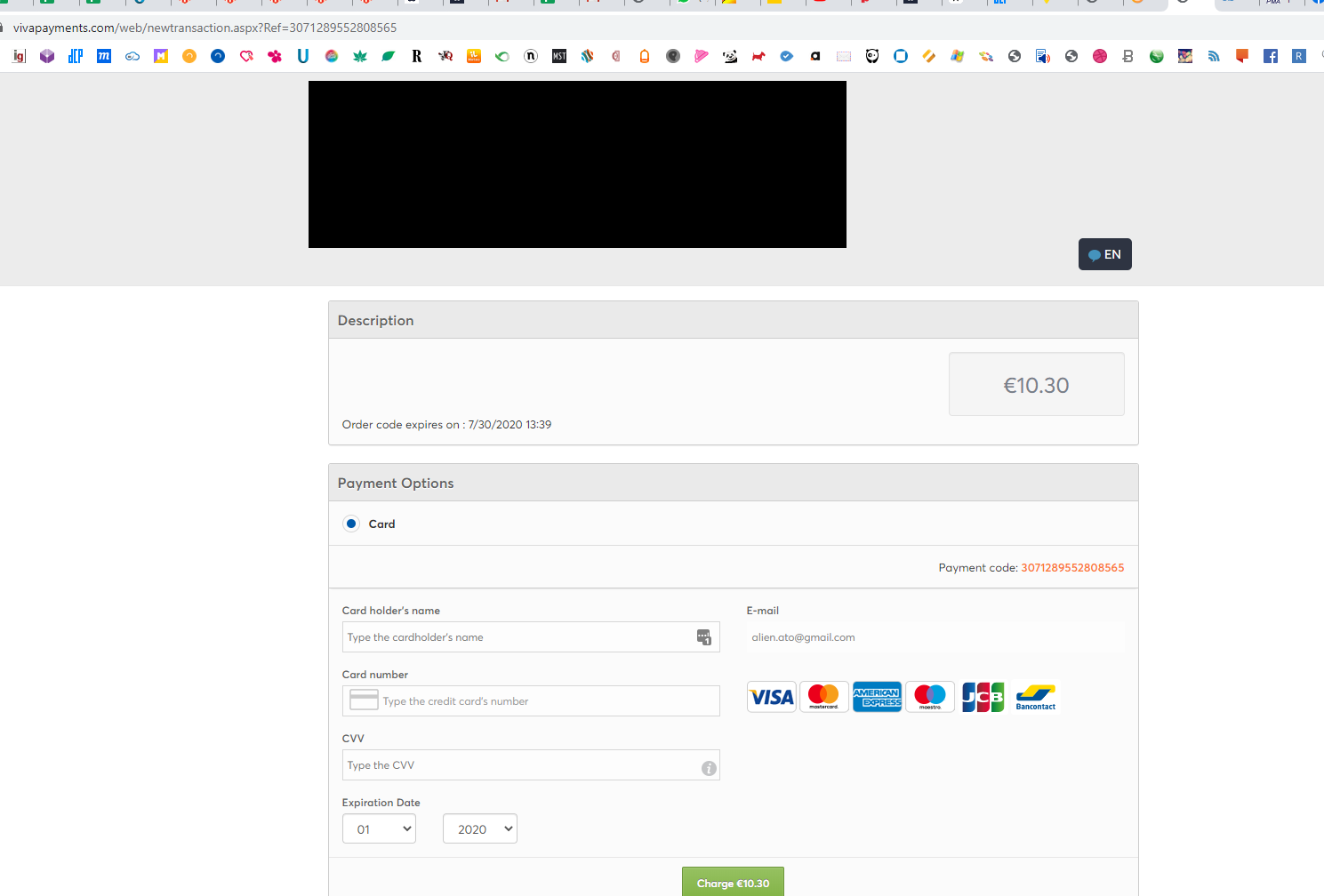Click the credit card number input field
The image size is (1324, 896).
coord(531,700)
